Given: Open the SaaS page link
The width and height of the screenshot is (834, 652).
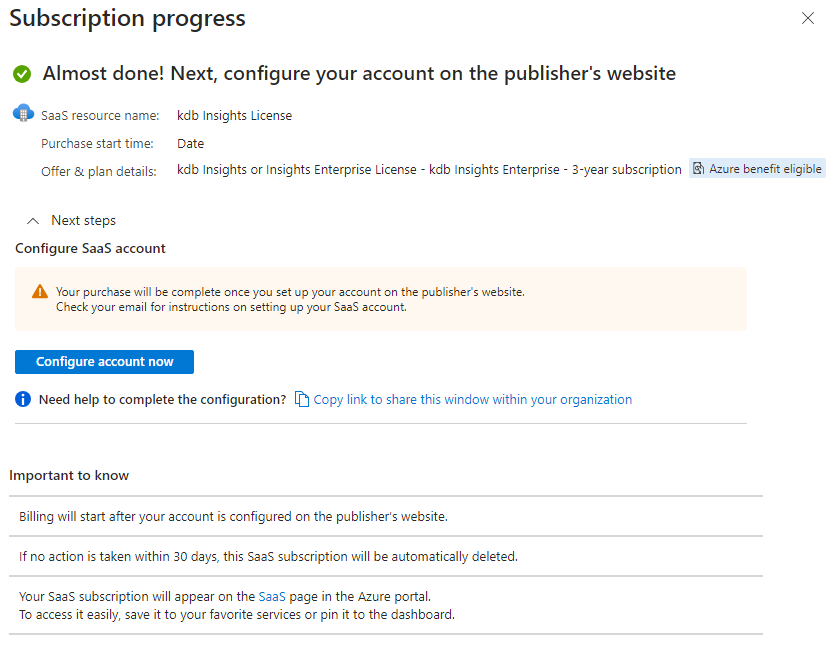Looking at the screenshot, I should 270,595.
